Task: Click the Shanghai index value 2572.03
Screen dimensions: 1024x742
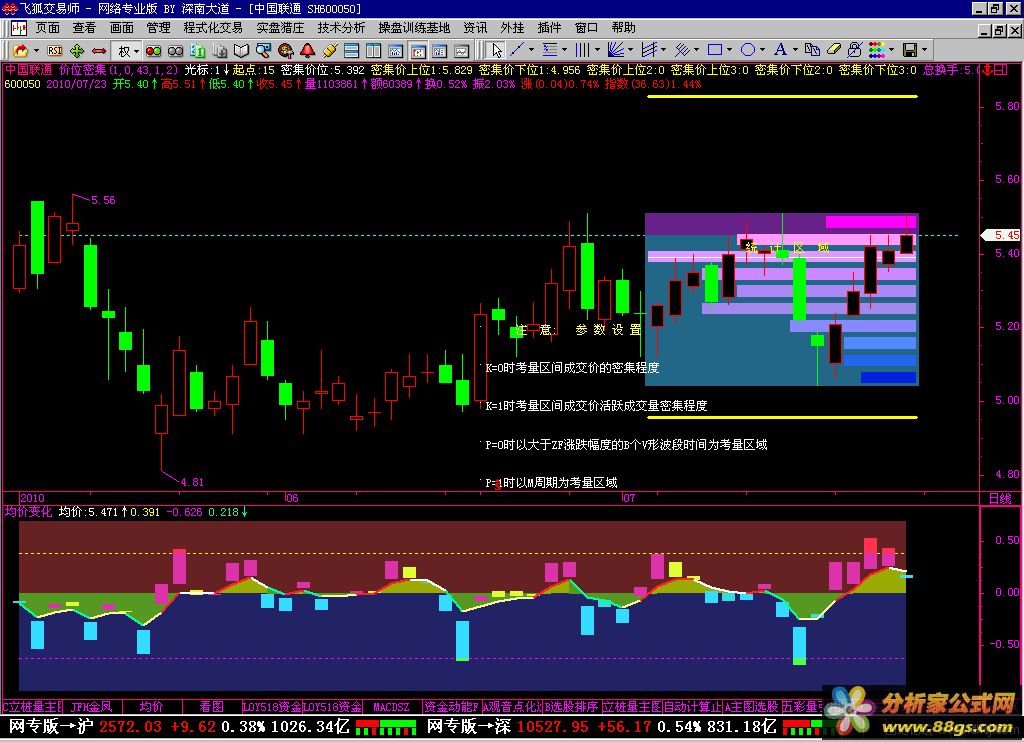Action: (131, 726)
